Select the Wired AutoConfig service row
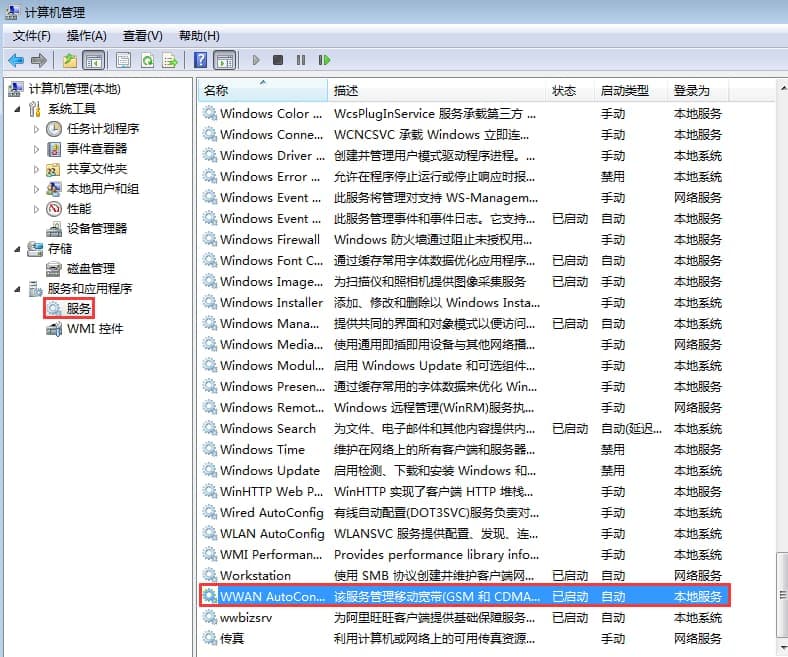788x657 pixels. click(x=464, y=513)
